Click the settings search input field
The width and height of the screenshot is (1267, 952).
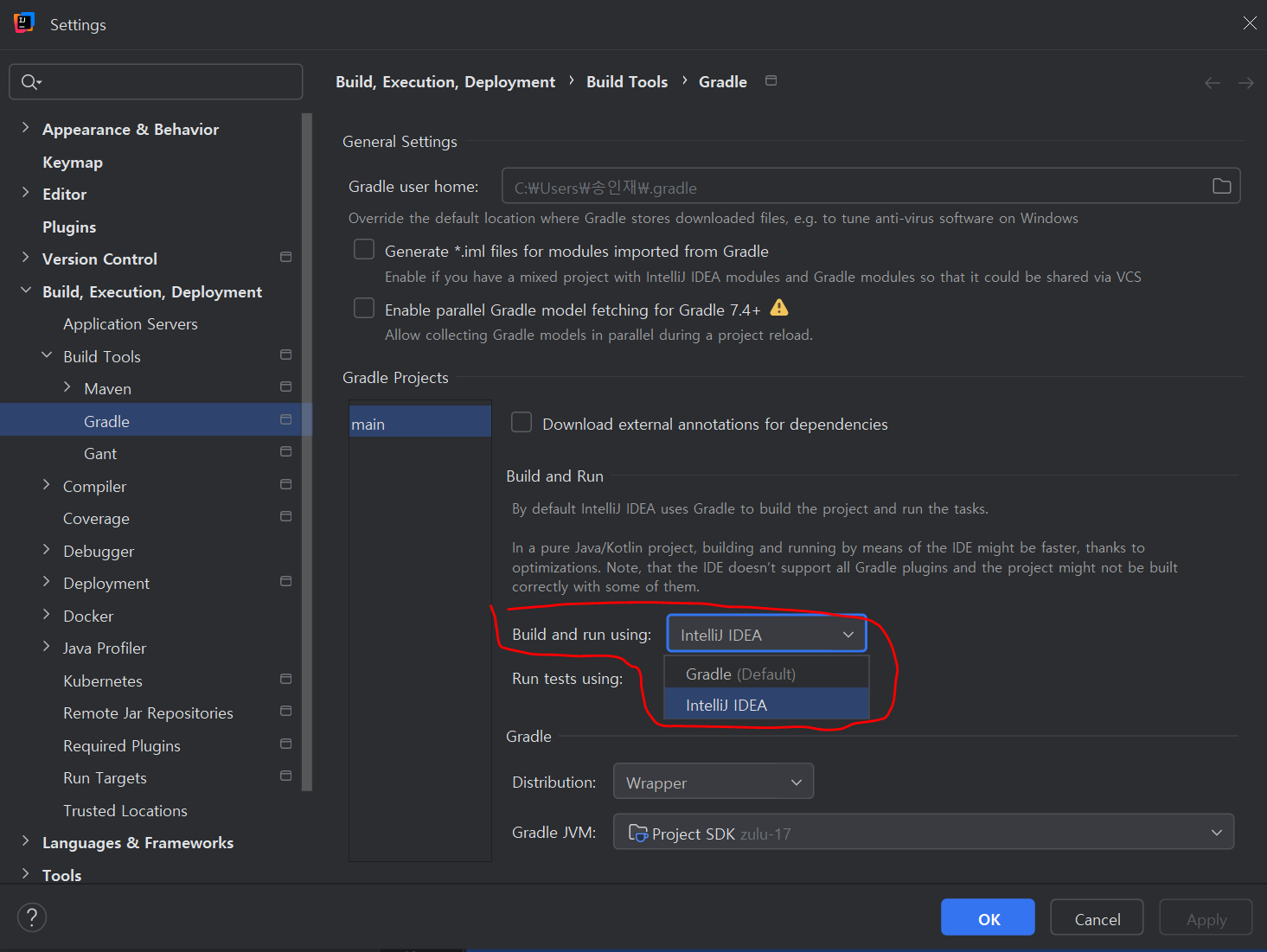(x=156, y=82)
